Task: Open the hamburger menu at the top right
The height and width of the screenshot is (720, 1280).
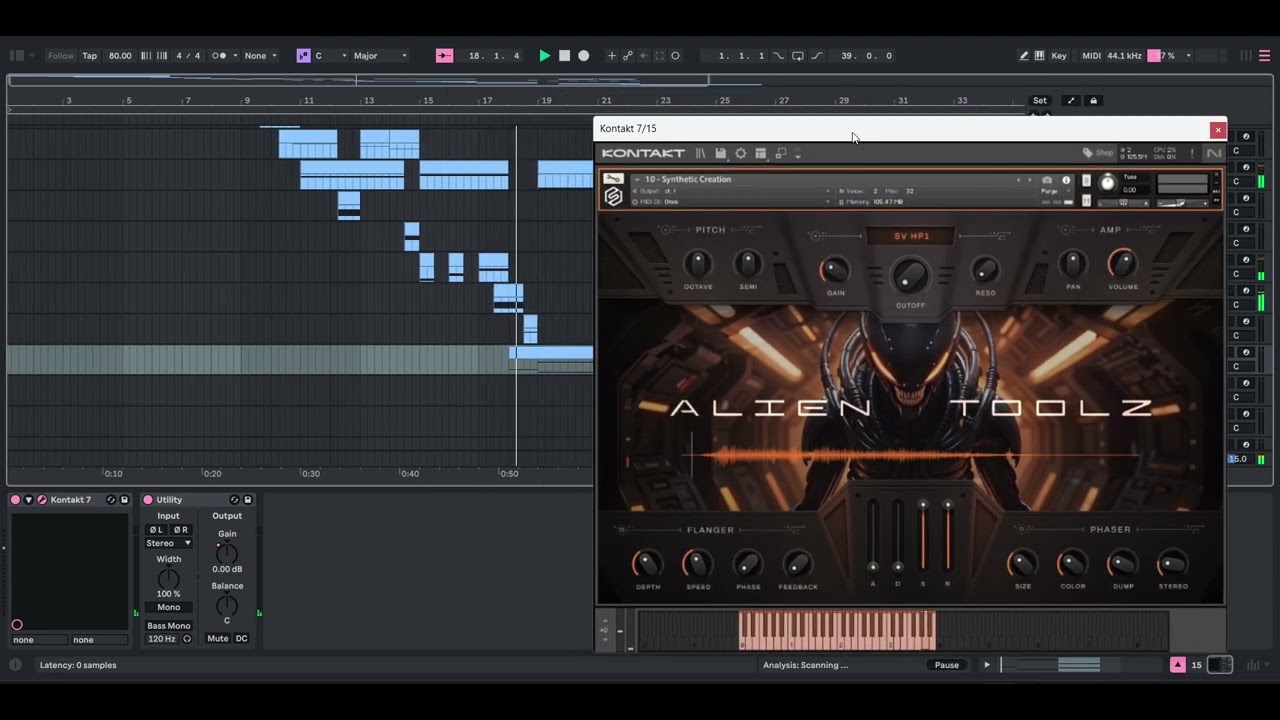Action: (1264, 56)
